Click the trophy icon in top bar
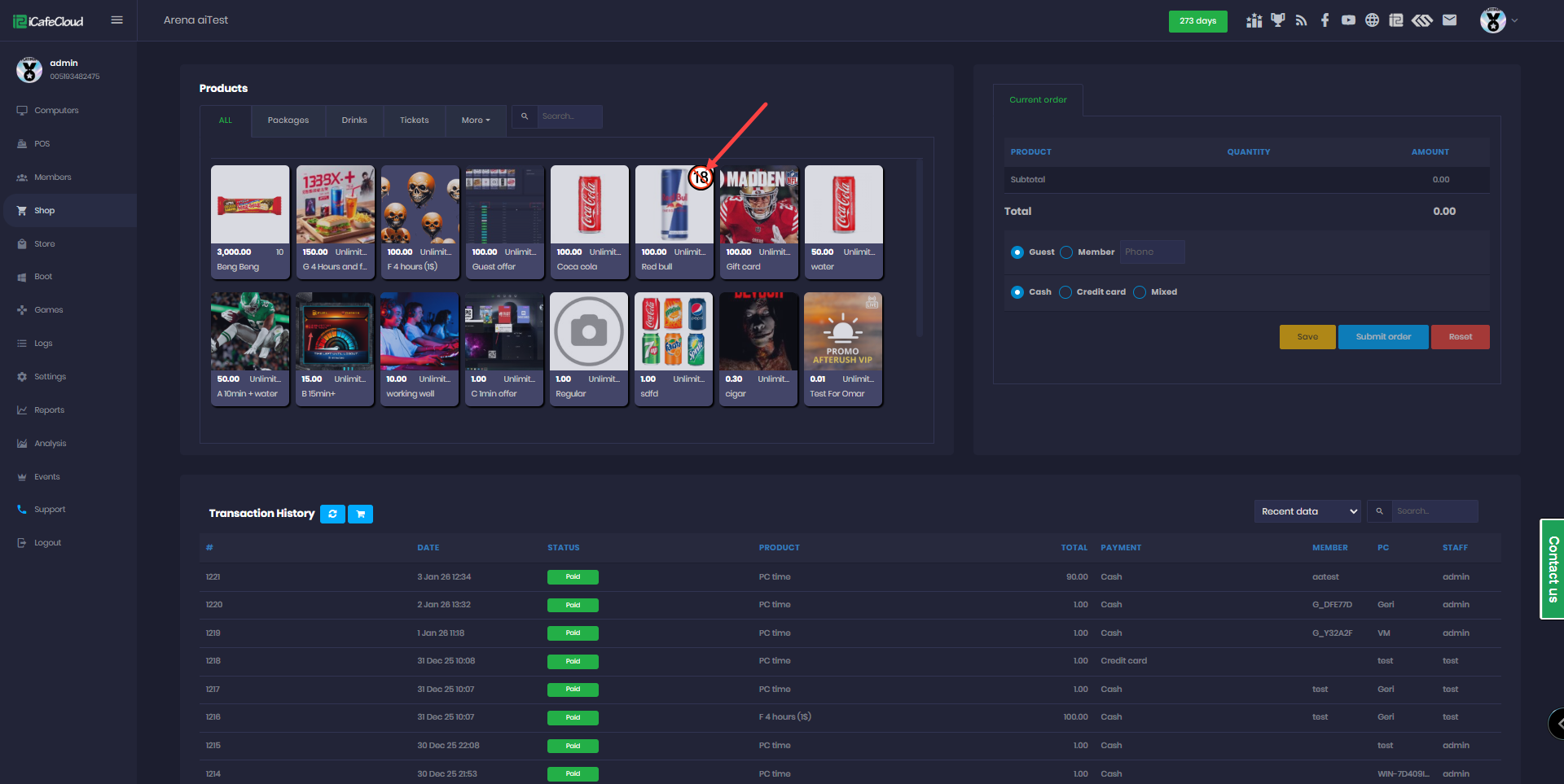 pos(1277,20)
